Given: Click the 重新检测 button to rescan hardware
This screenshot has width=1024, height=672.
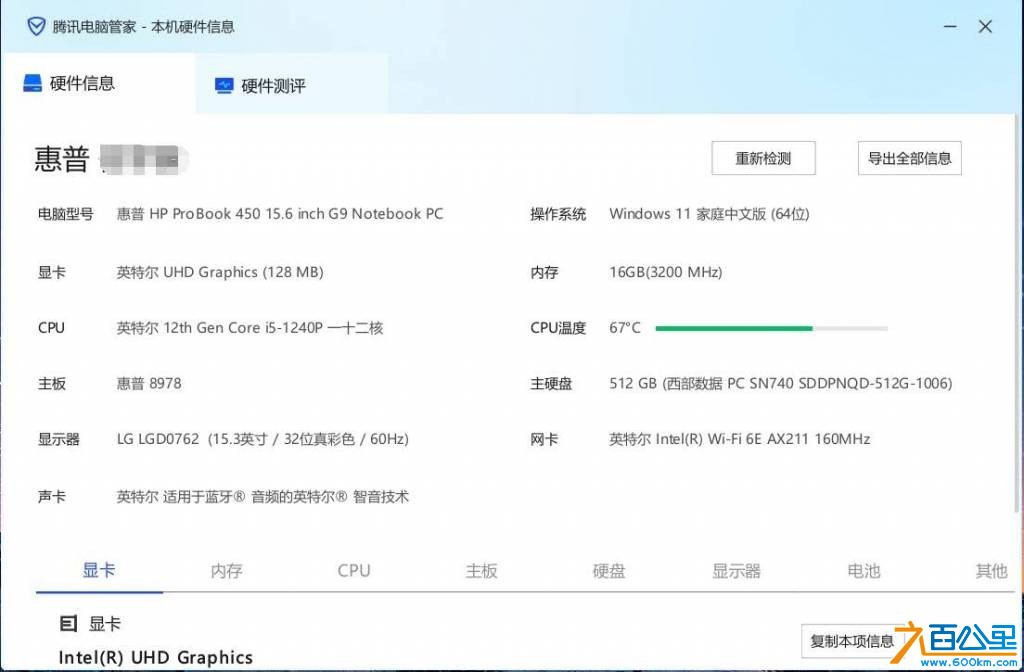Looking at the screenshot, I should [x=763, y=158].
